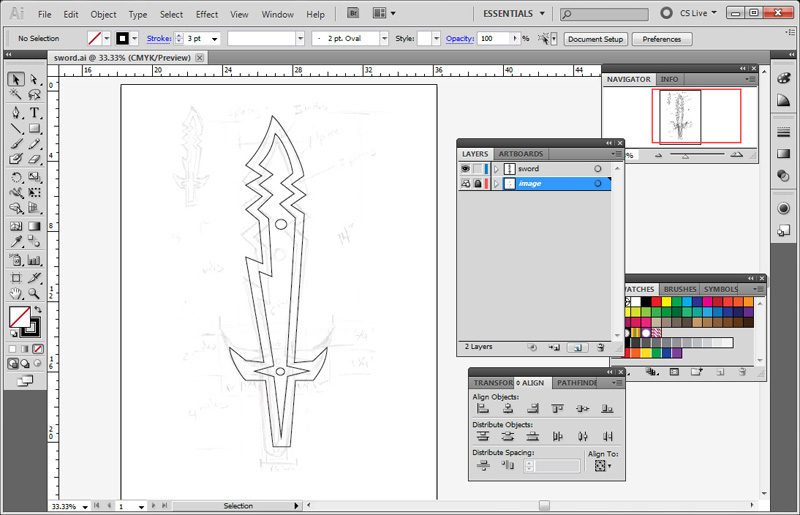Click the Preferences button
This screenshot has height=515, width=800.
click(662, 39)
